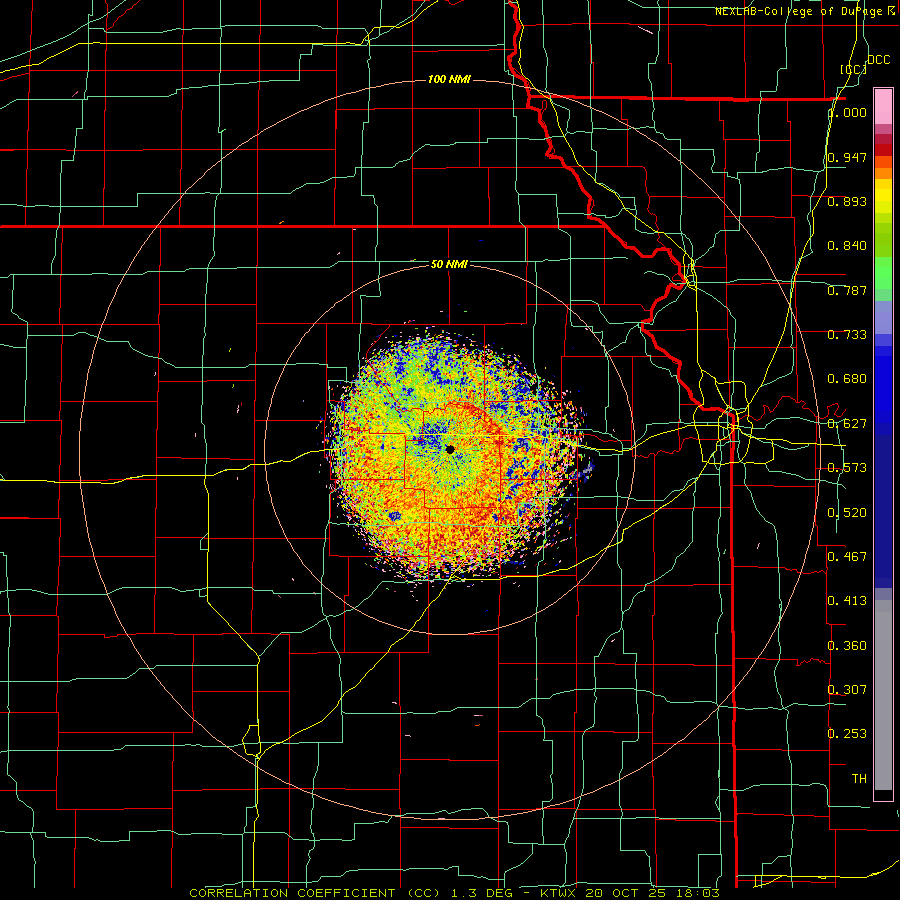Click the black radar site dot
Image resolution: width=900 pixels, height=900 pixels.
(x=450, y=449)
